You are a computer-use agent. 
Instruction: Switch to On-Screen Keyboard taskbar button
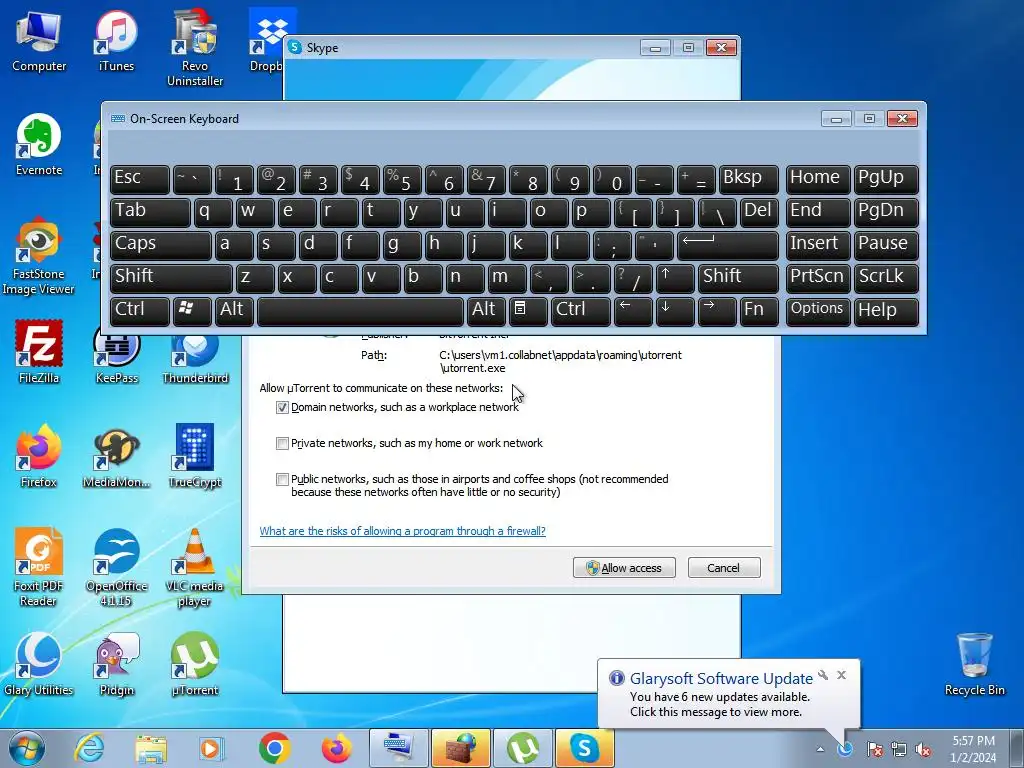coord(398,748)
